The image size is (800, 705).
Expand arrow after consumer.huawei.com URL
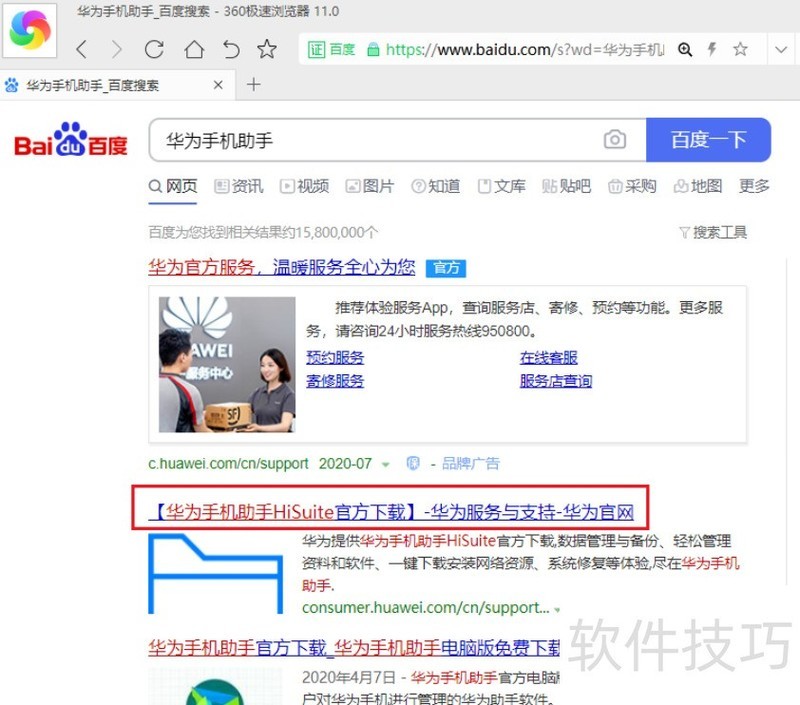pyautogui.click(x=557, y=610)
